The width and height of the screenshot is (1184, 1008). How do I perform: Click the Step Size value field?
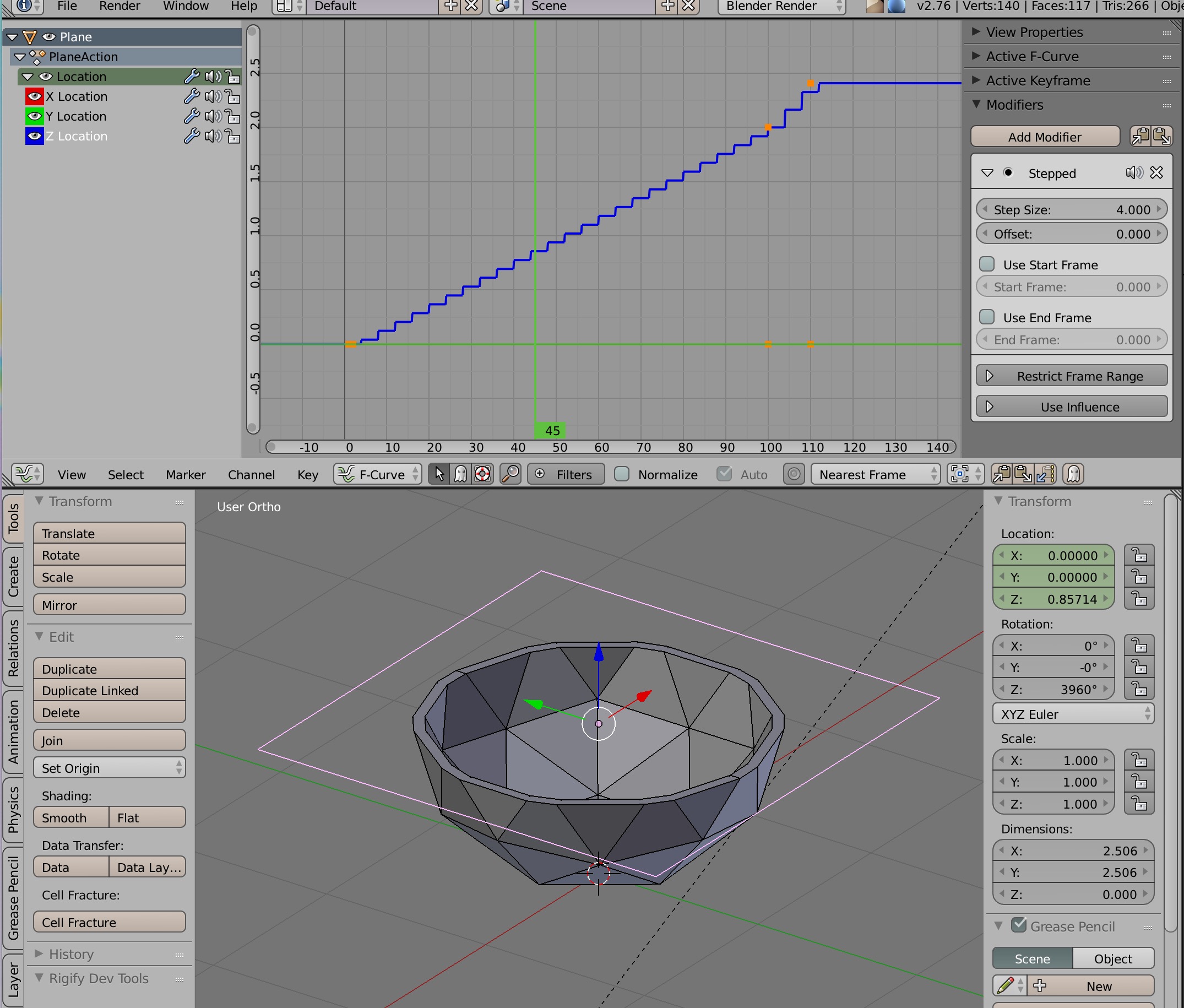coord(1072,209)
